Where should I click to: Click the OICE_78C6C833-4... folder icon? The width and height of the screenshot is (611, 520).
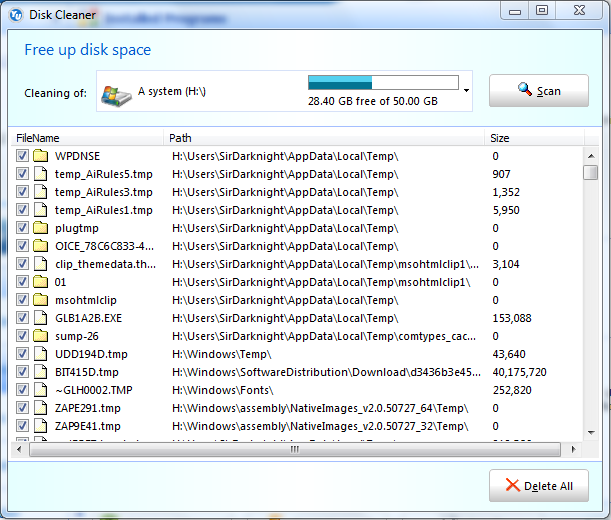pyautogui.click(x=41, y=246)
